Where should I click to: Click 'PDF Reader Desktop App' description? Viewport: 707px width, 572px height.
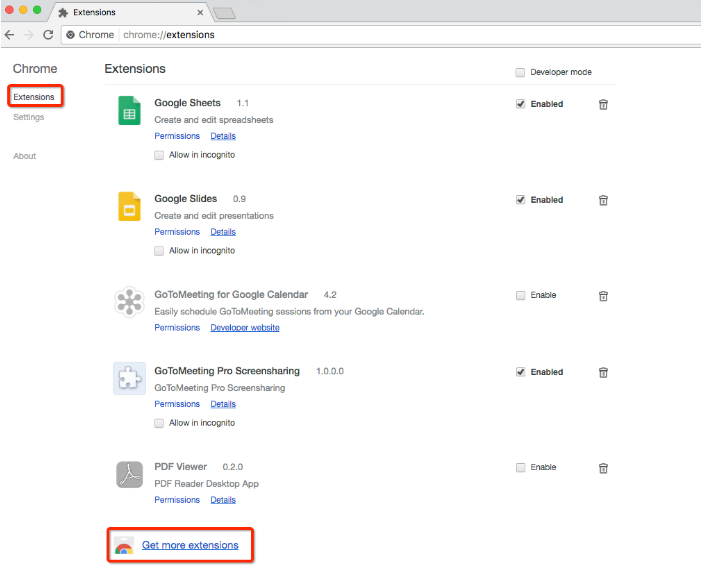coord(207,484)
